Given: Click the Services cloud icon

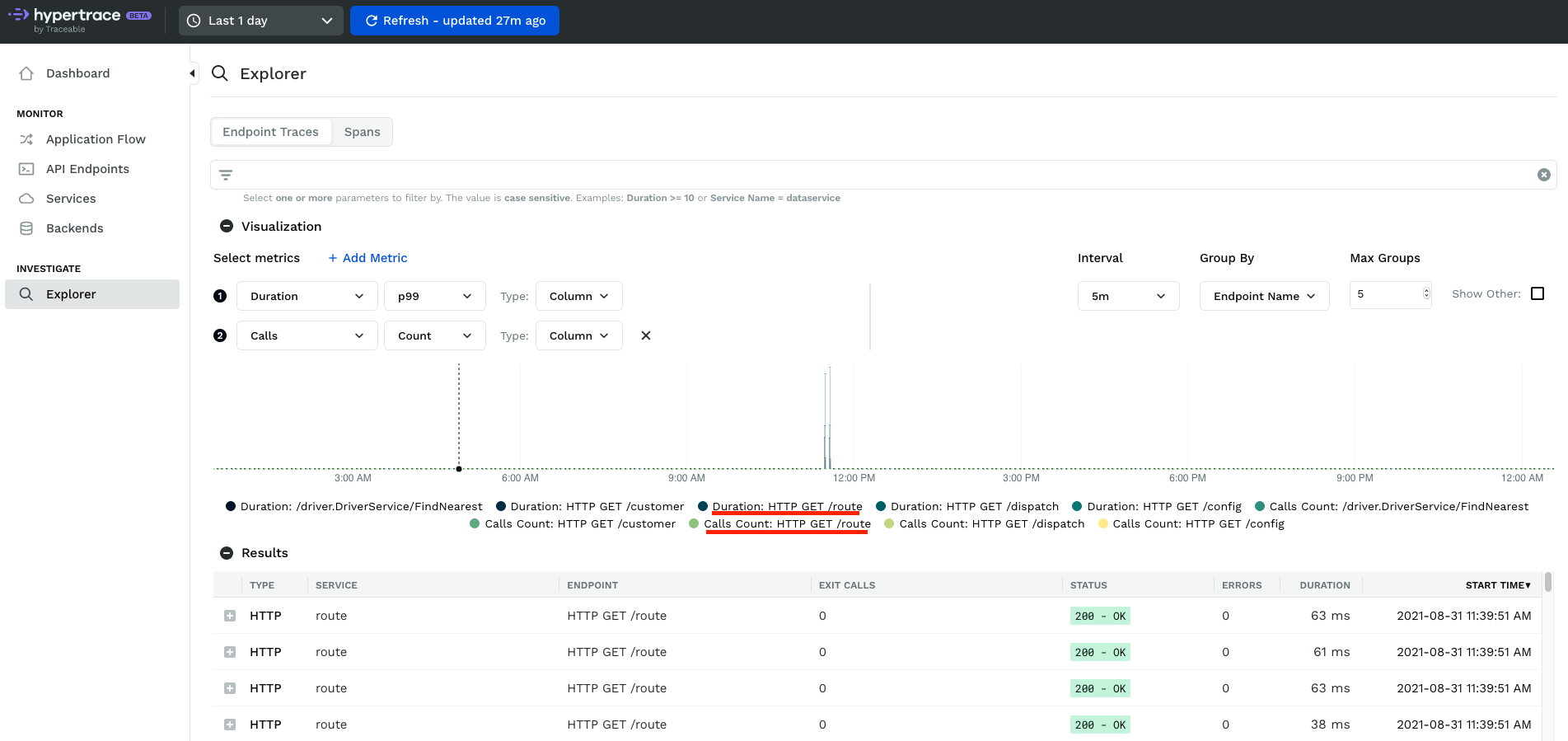Looking at the screenshot, I should pos(26,199).
